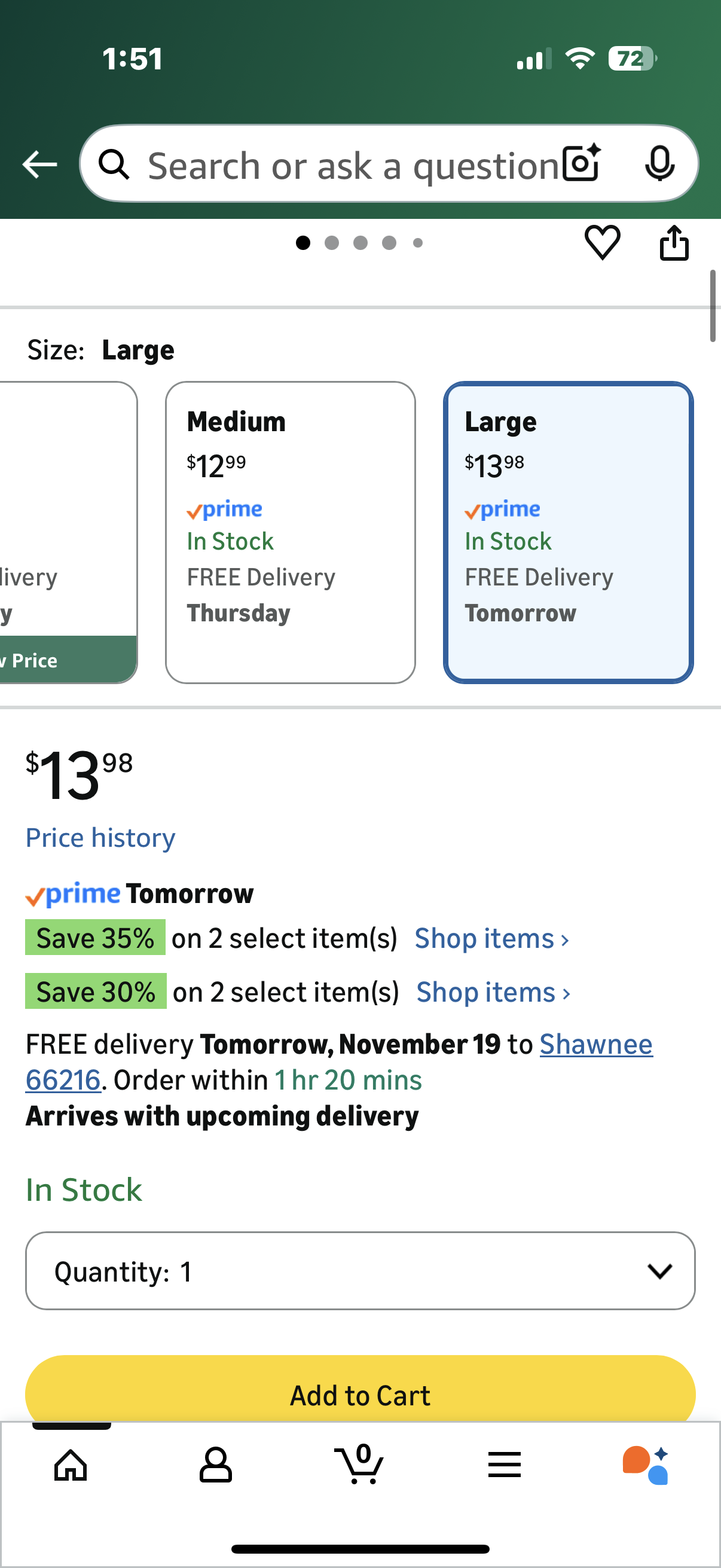
Task: Open the hamburger menu icon
Action: [504, 1465]
